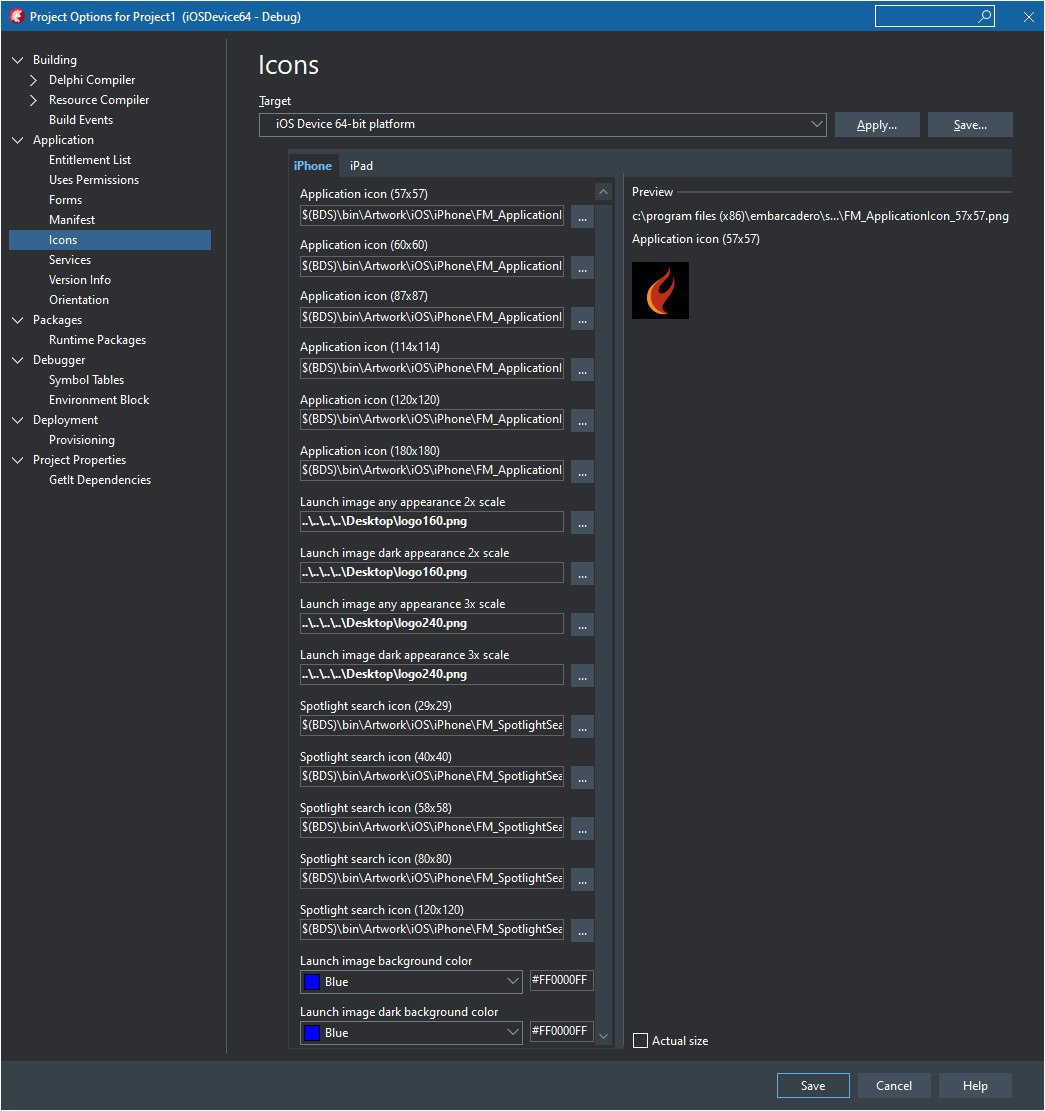The image size is (1045, 1111).
Task: Open Help for project options
Action: click(975, 1085)
